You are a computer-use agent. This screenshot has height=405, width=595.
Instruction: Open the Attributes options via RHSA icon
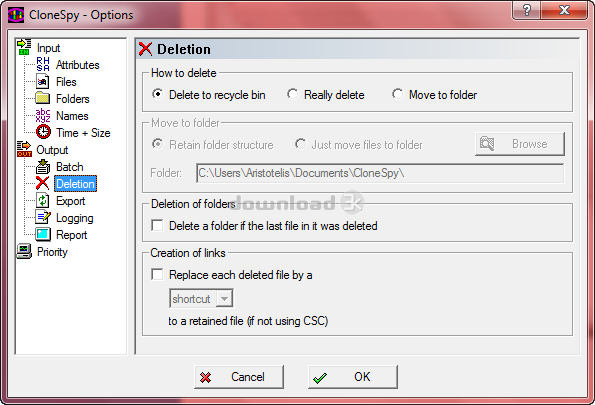pyautogui.click(x=43, y=65)
